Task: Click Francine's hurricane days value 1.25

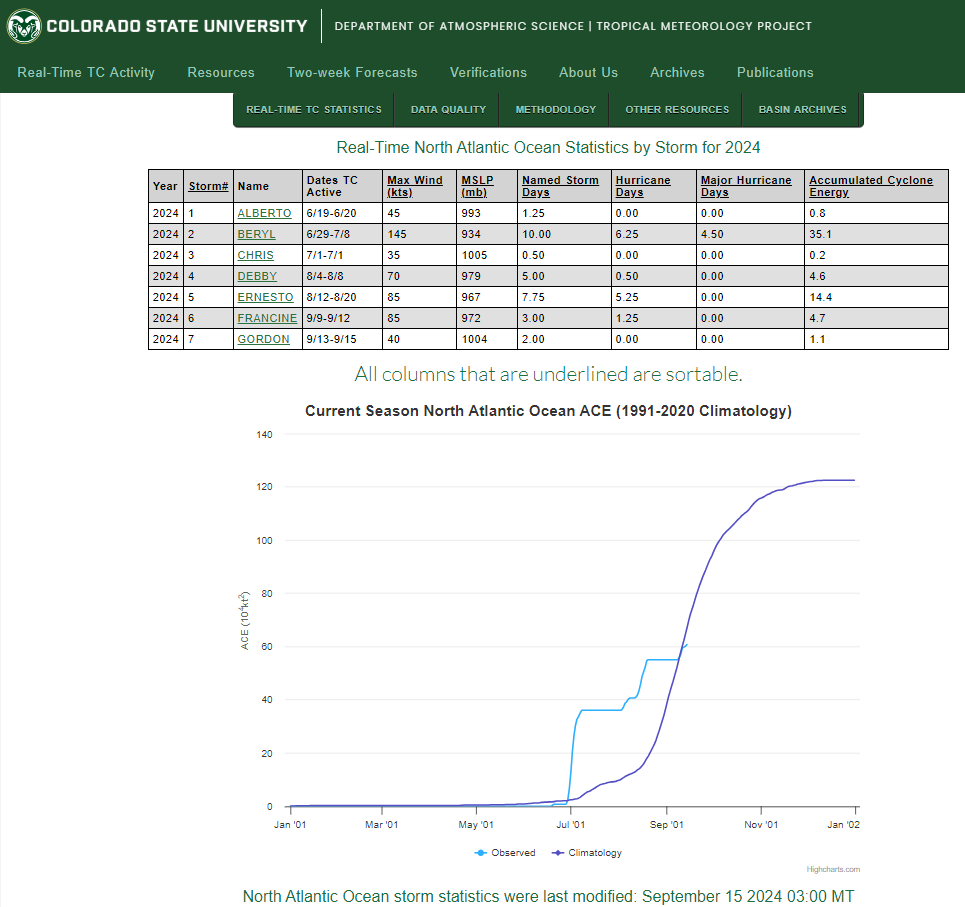Action: [627, 318]
